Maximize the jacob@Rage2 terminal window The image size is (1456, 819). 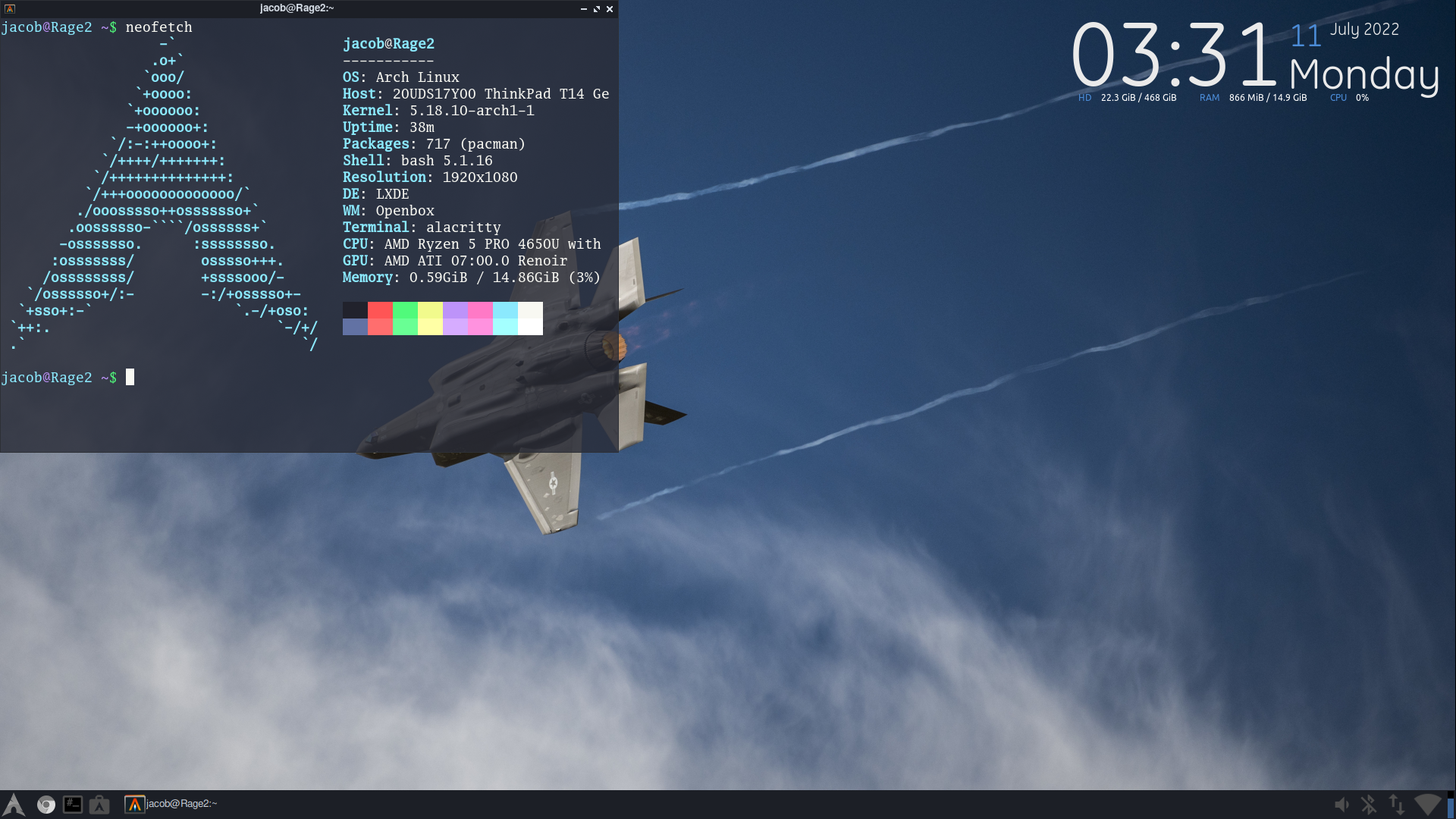[x=597, y=9]
